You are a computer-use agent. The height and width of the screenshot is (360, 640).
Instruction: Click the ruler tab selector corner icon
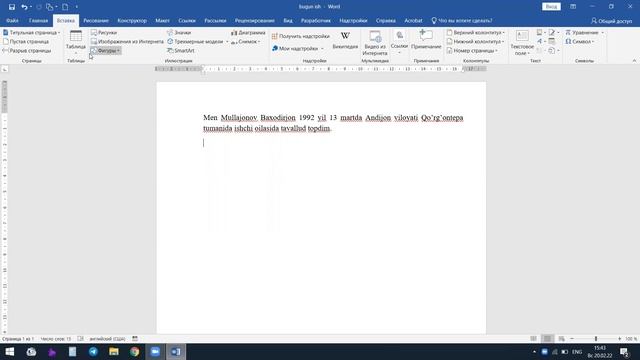(x=4, y=69)
